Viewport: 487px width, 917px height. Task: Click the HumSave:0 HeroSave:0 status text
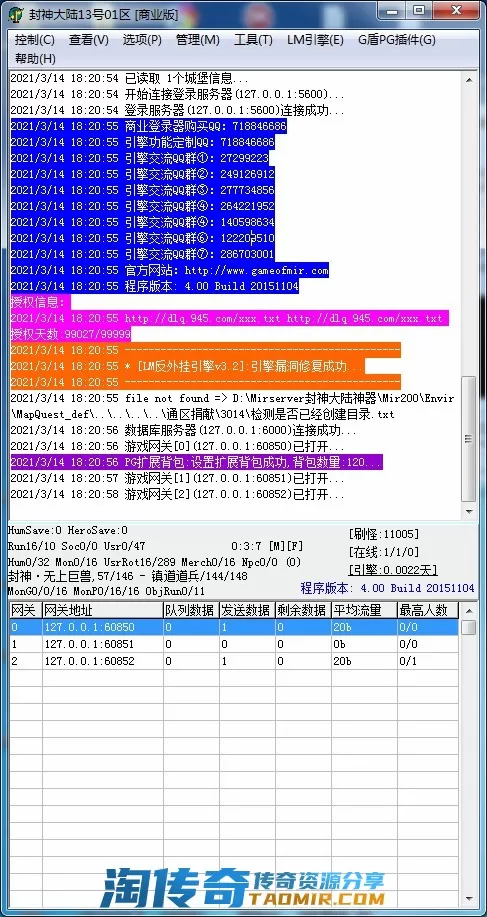click(x=68, y=530)
